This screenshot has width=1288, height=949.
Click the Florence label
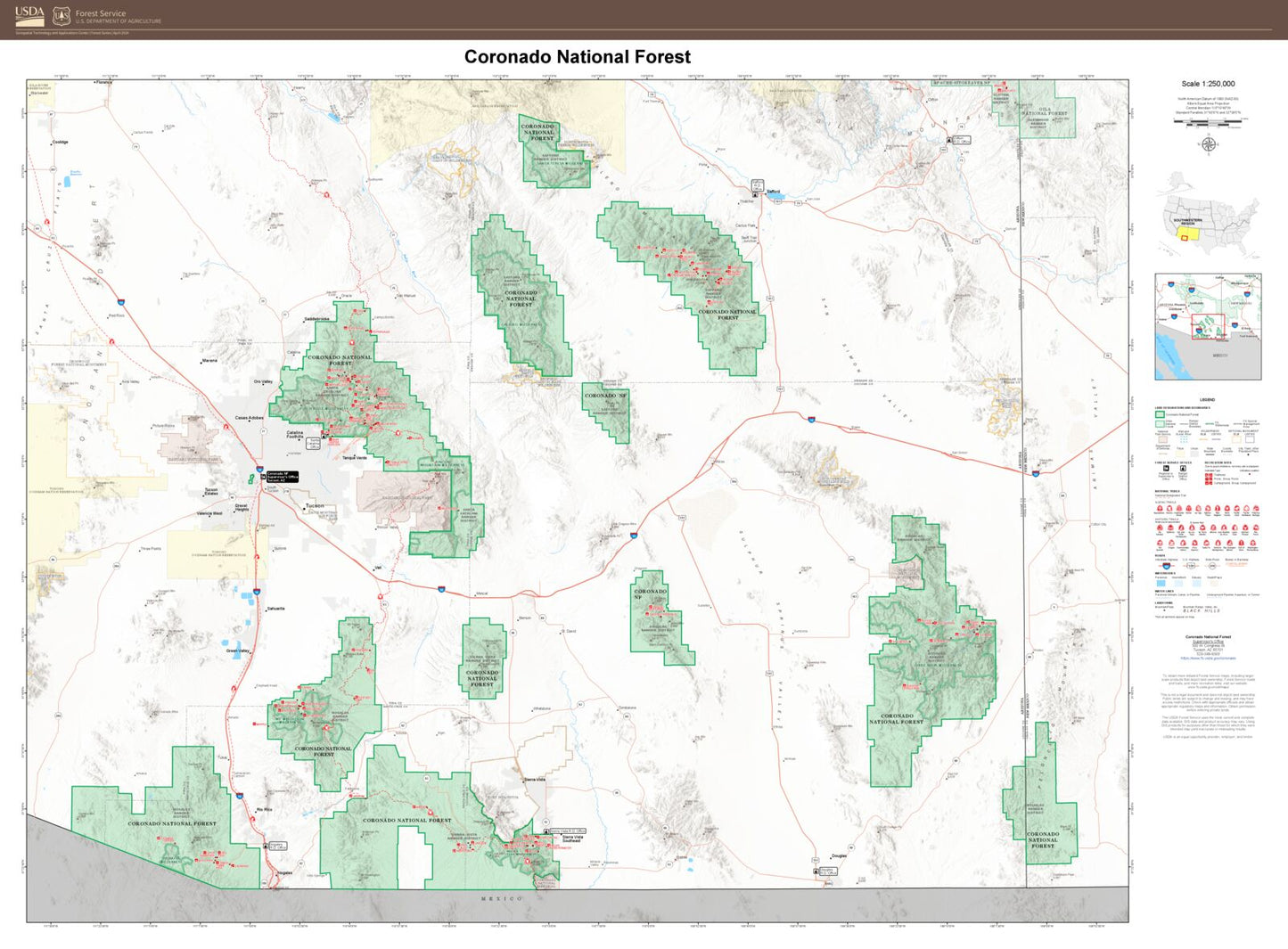pos(105,82)
